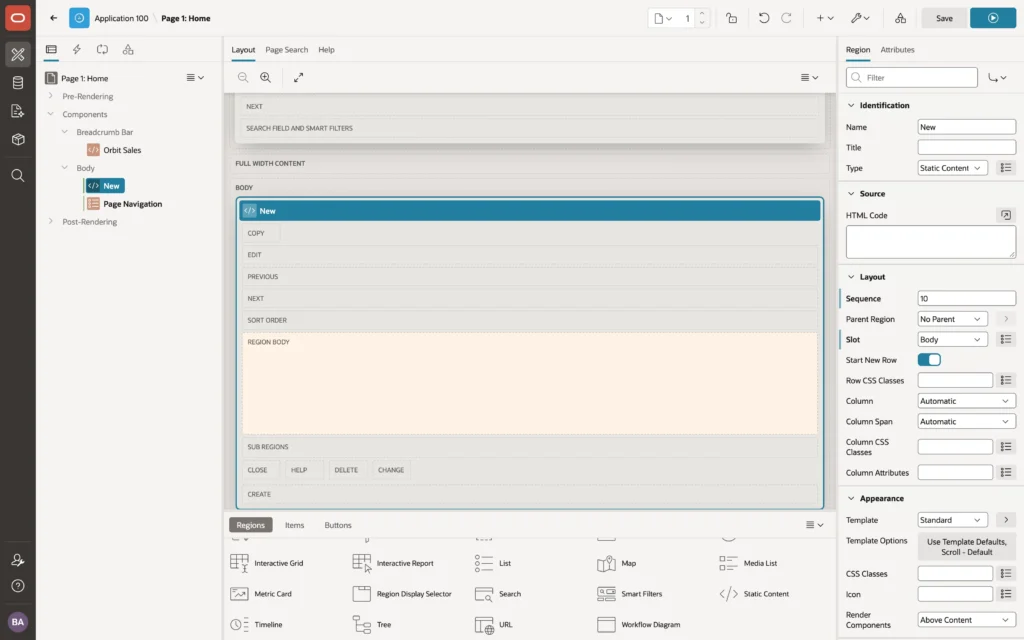Open the Slot Body dropdown
Viewport: 1024px width, 640px height.
[x=952, y=340]
